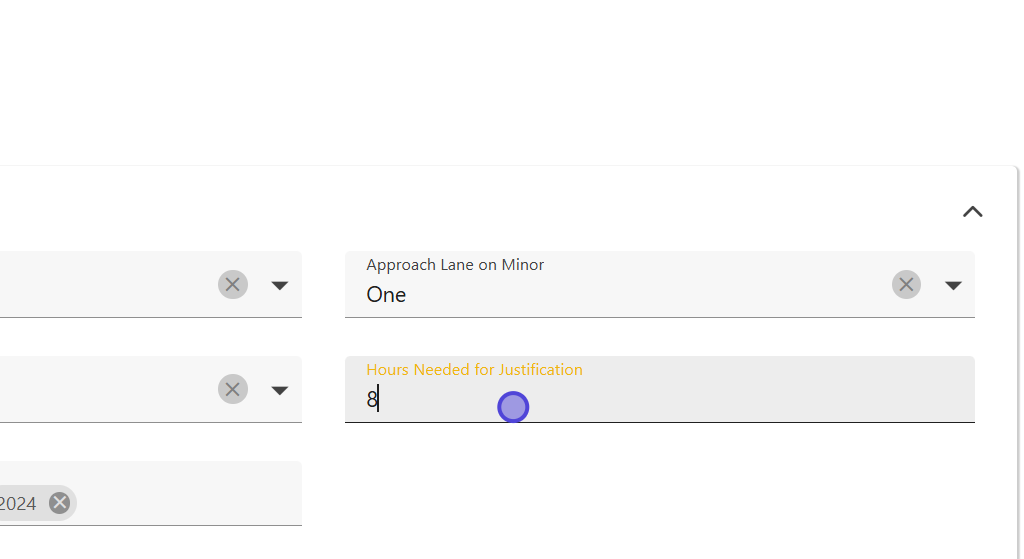Clear the Approach Lane on Minor selection

[x=906, y=285]
